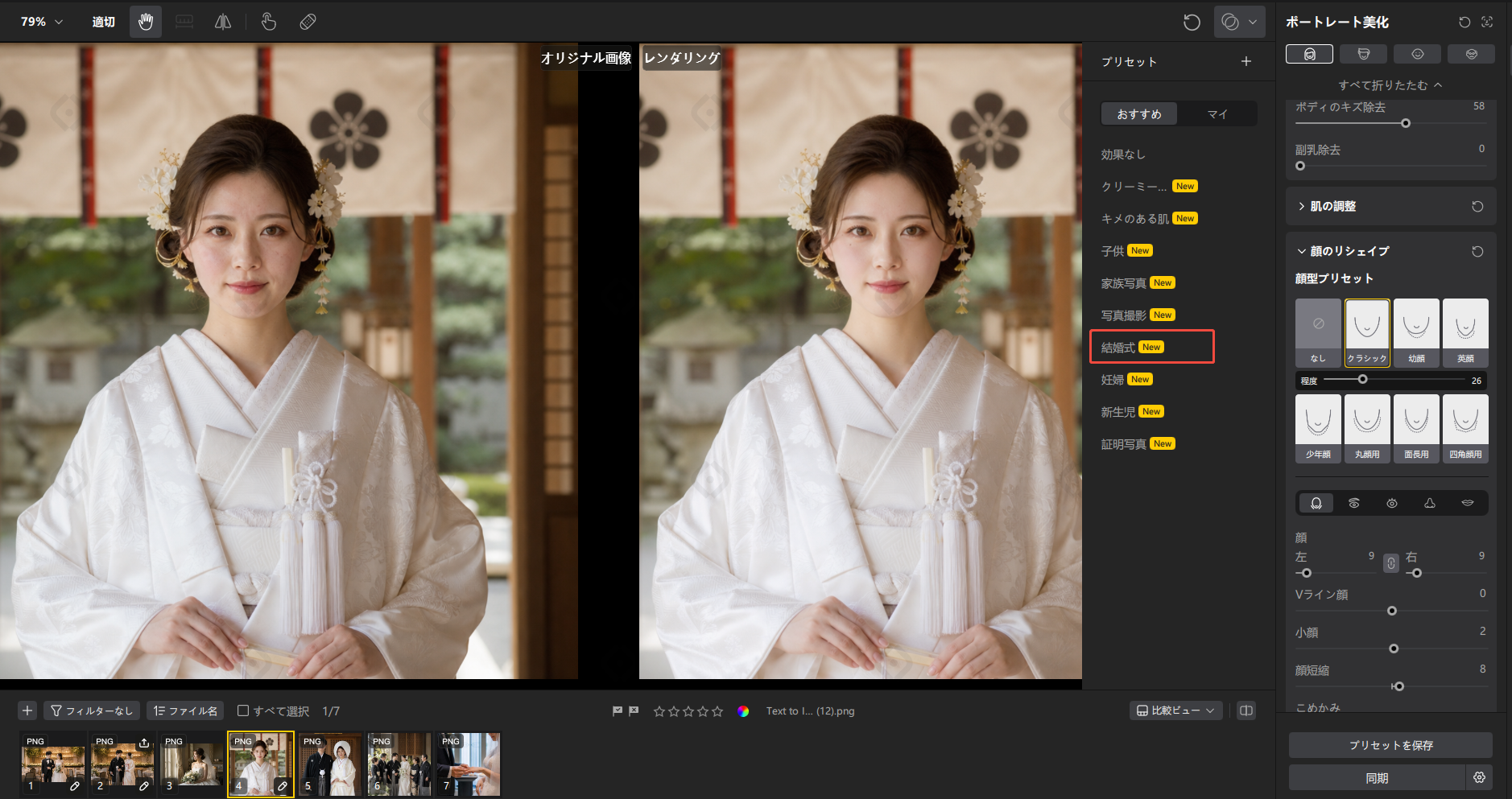This screenshot has width=1512, height=799.
Task: Mark photo with the reject flag
Action: click(x=634, y=711)
